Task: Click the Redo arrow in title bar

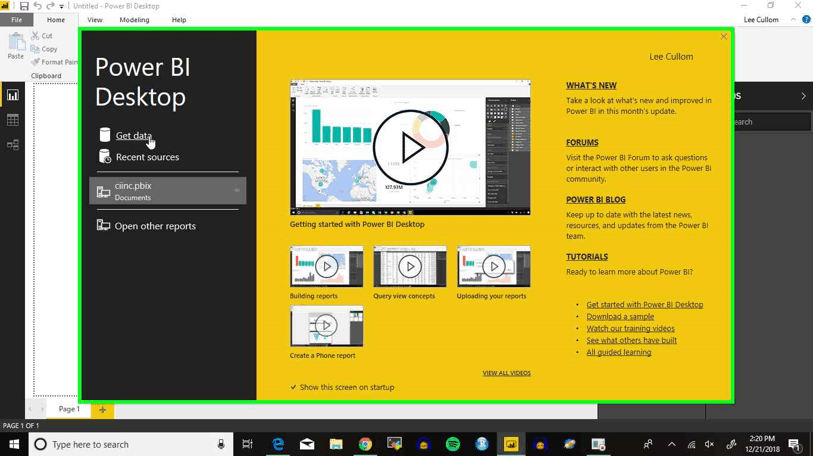Action: (50, 6)
